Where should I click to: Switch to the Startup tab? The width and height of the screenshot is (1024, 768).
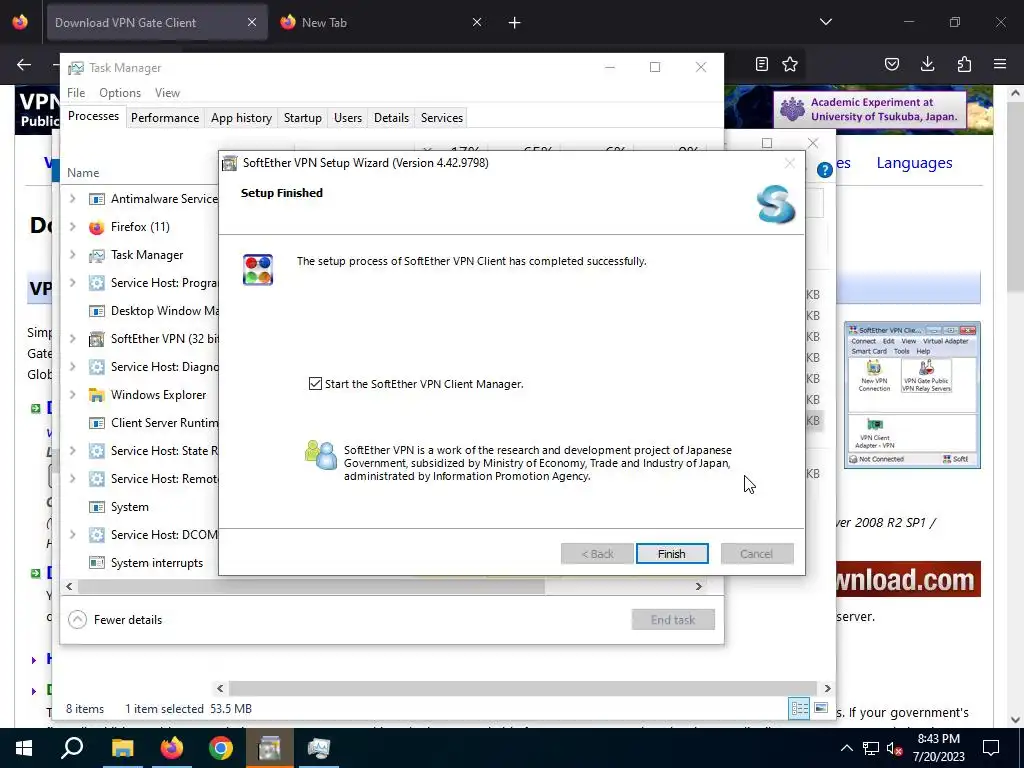click(x=302, y=118)
